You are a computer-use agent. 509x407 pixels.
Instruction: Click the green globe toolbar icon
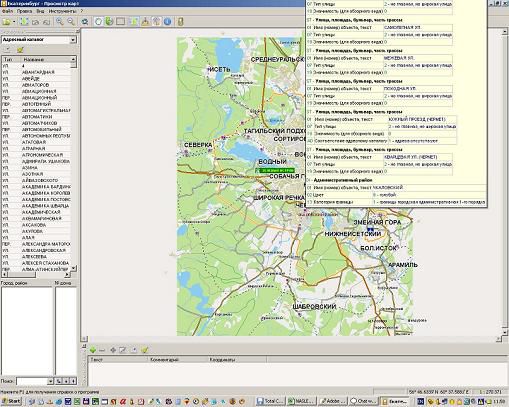[x=109, y=22]
